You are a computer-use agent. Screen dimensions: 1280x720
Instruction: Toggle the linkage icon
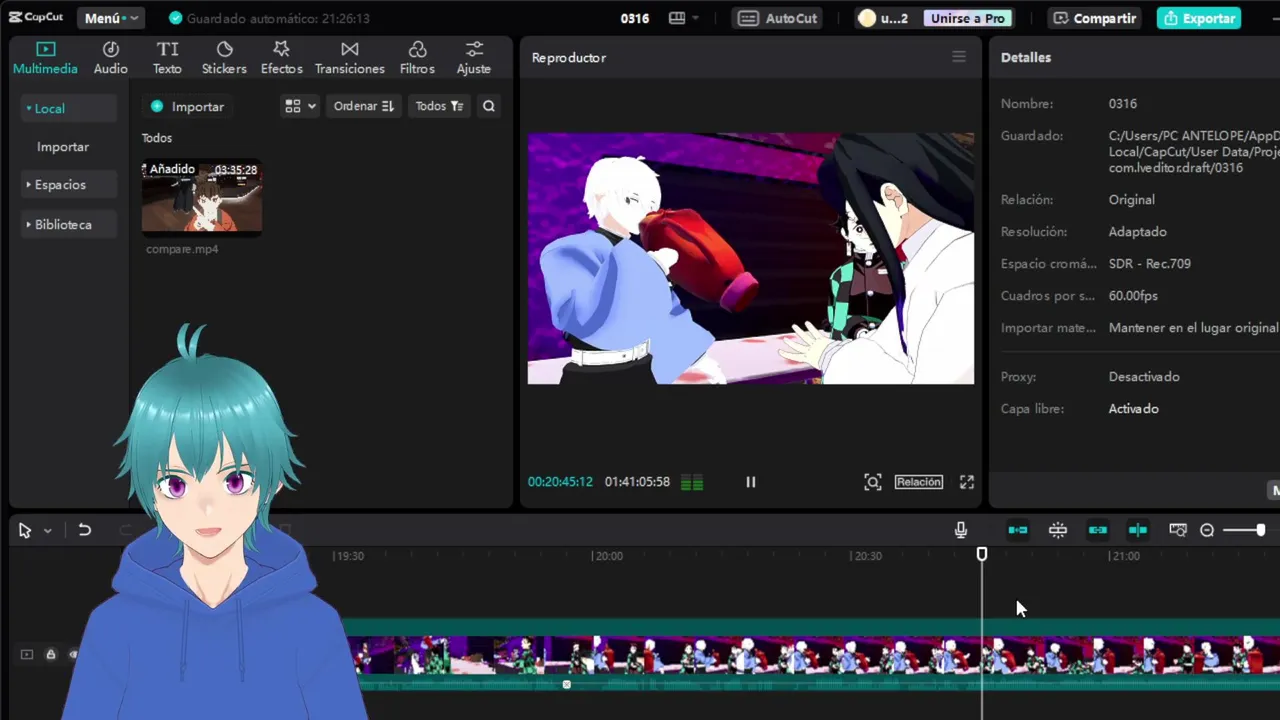click(1098, 530)
